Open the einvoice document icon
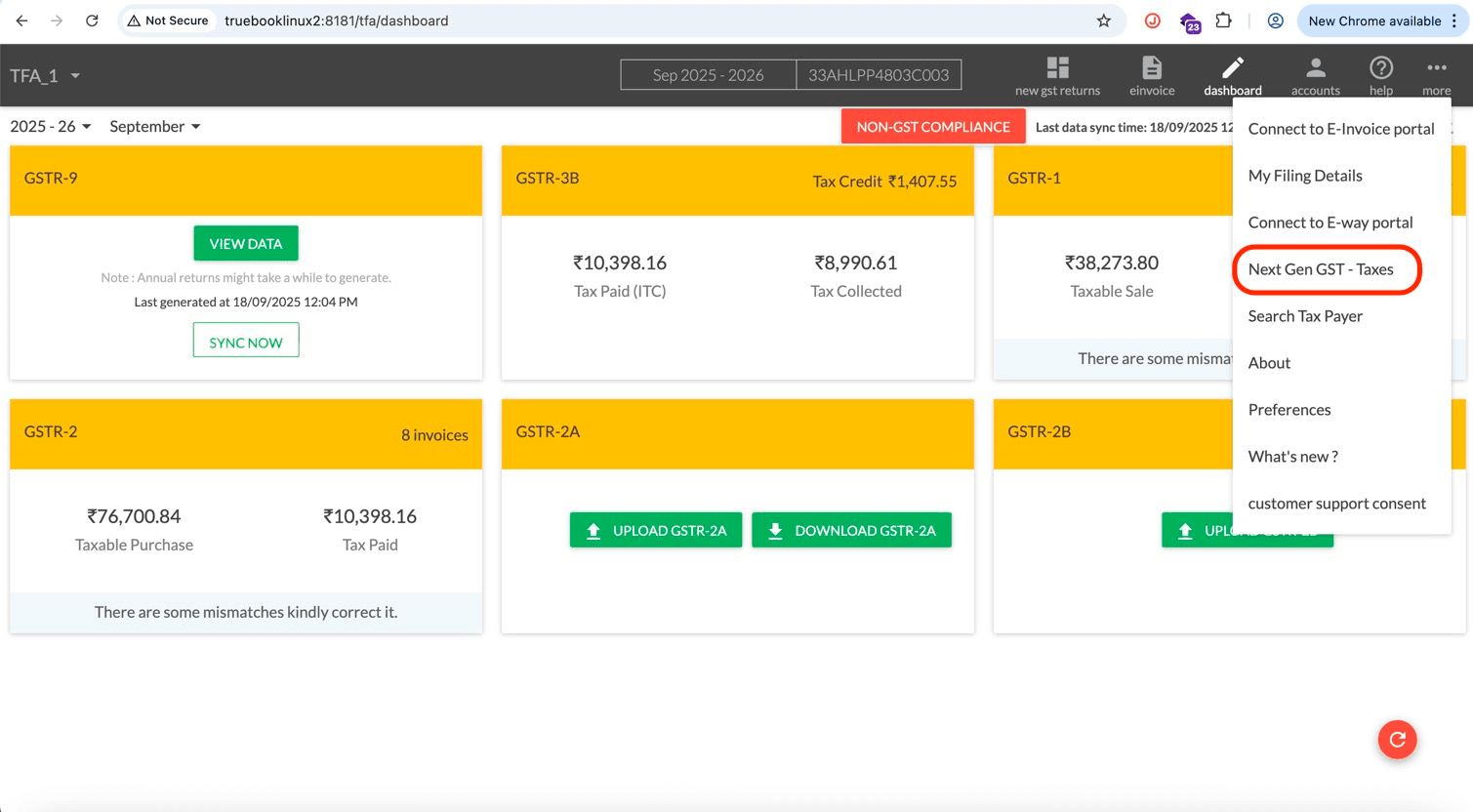The image size is (1473, 812). [1152, 68]
